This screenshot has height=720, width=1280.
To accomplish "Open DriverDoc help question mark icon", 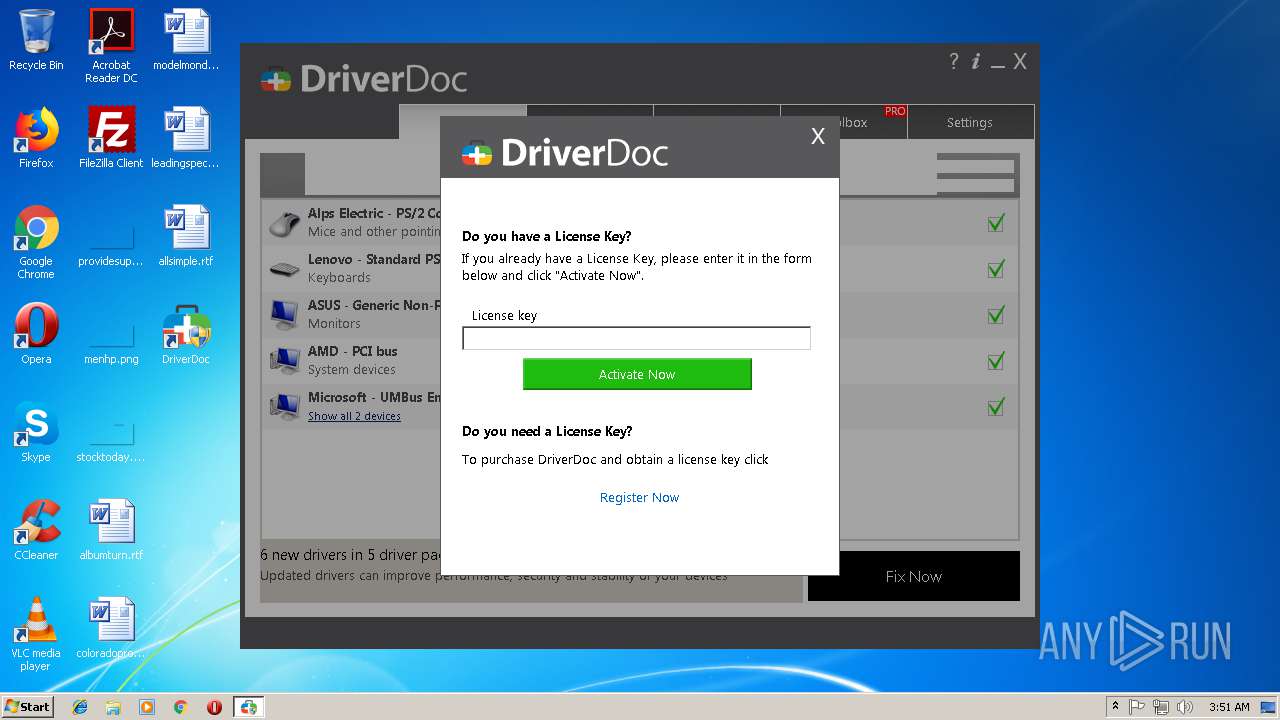I will pos(954,61).
